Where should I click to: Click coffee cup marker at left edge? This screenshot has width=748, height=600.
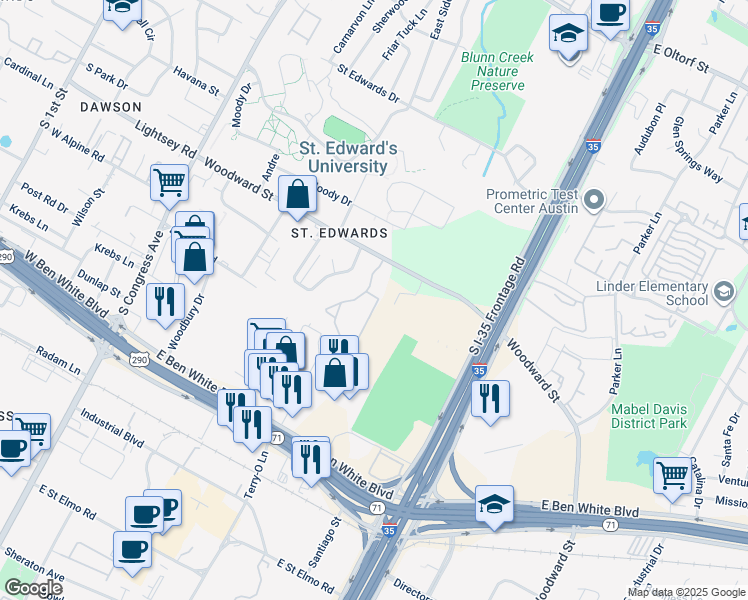click(x=11, y=452)
